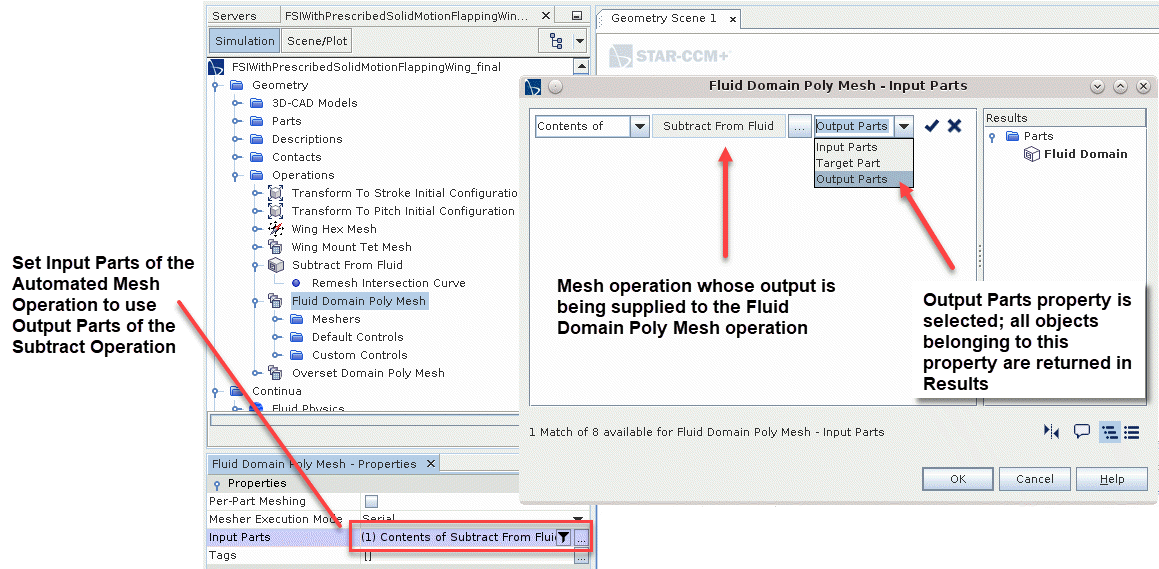
Task: Click the Subtract From Fluid selector button
Action: [718, 126]
